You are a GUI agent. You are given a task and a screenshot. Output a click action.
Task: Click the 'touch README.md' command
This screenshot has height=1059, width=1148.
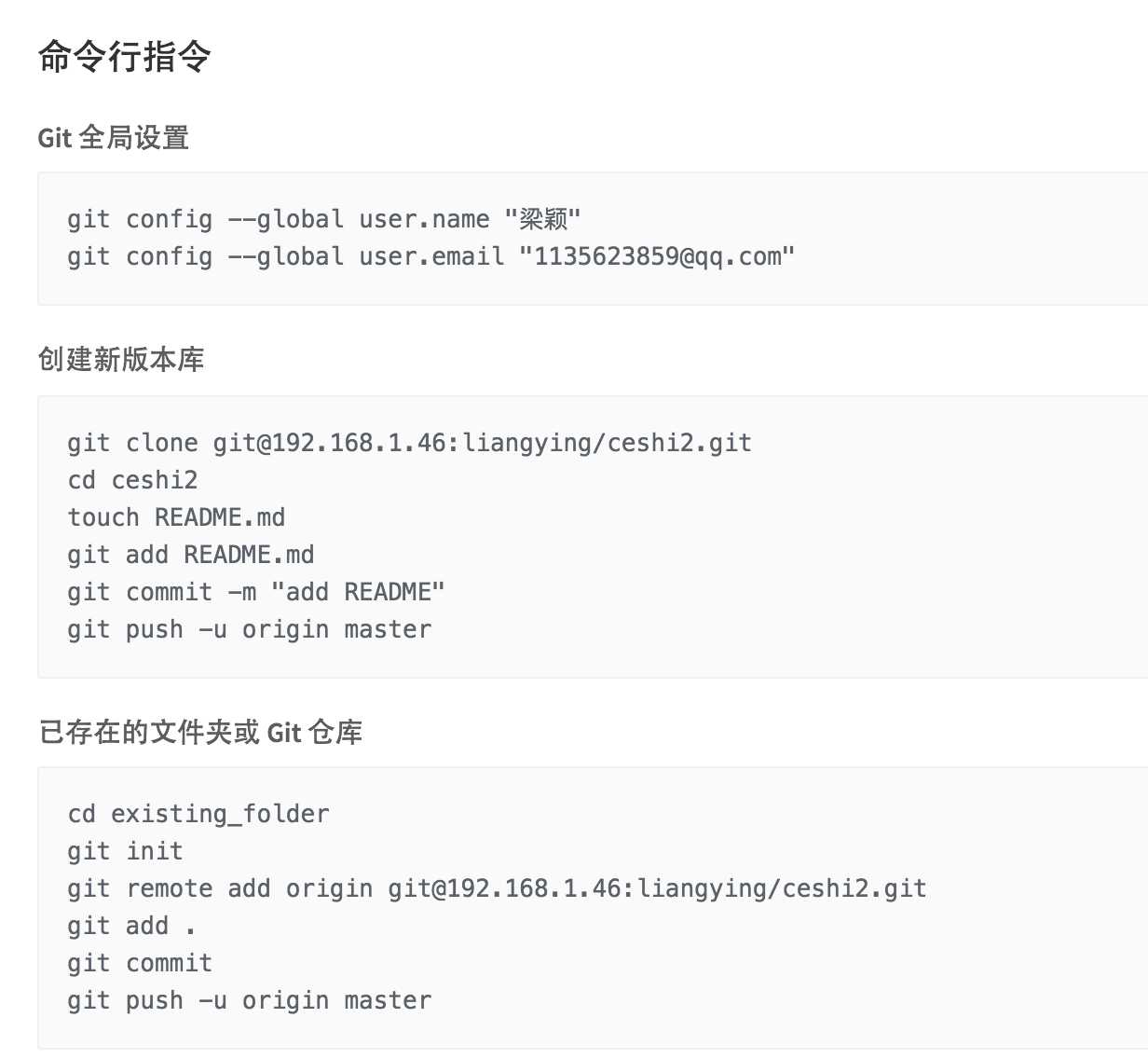[176, 517]
